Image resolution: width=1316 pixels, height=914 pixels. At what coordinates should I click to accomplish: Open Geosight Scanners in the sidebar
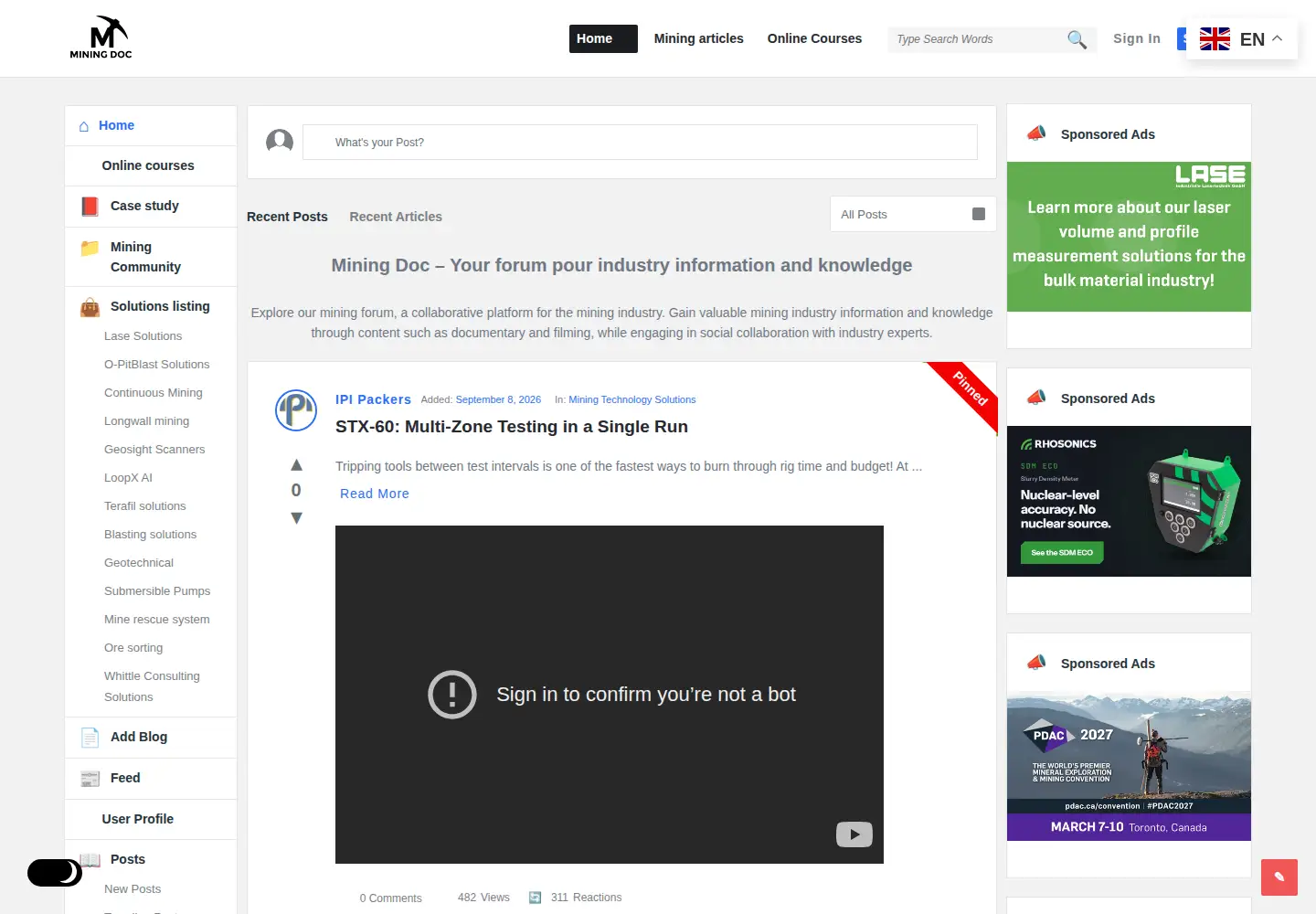point(154,450)
